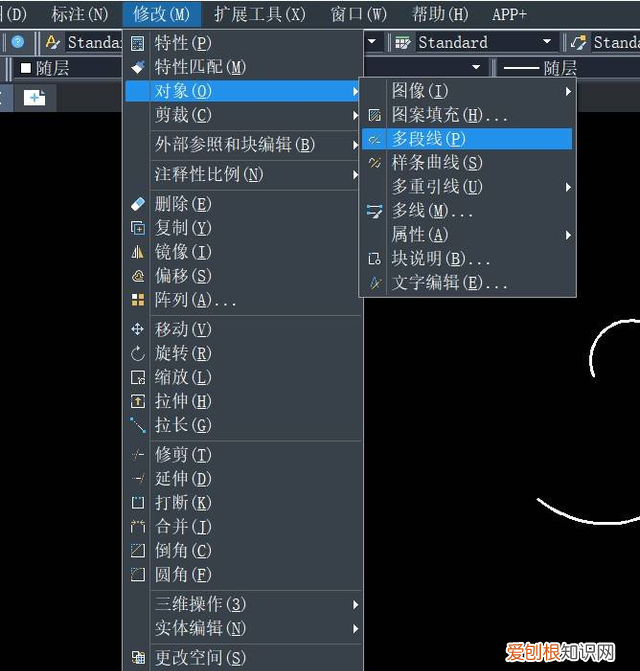Click the Spline edit (样条曲线) icon
The height and width of the screenshot is (671, 640).
click(375, 163)
